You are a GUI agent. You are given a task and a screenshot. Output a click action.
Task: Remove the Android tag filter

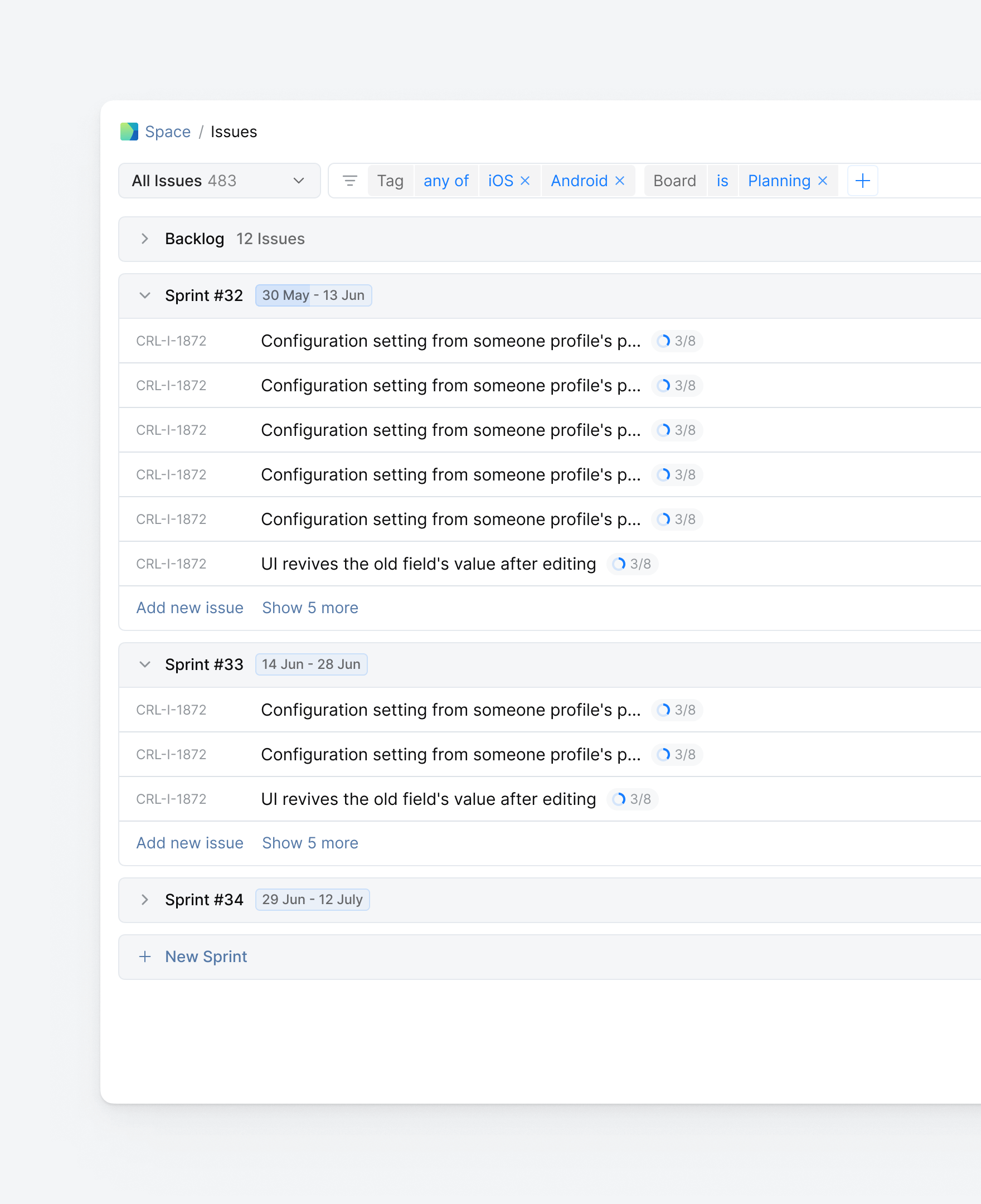(x=620, y=181)
